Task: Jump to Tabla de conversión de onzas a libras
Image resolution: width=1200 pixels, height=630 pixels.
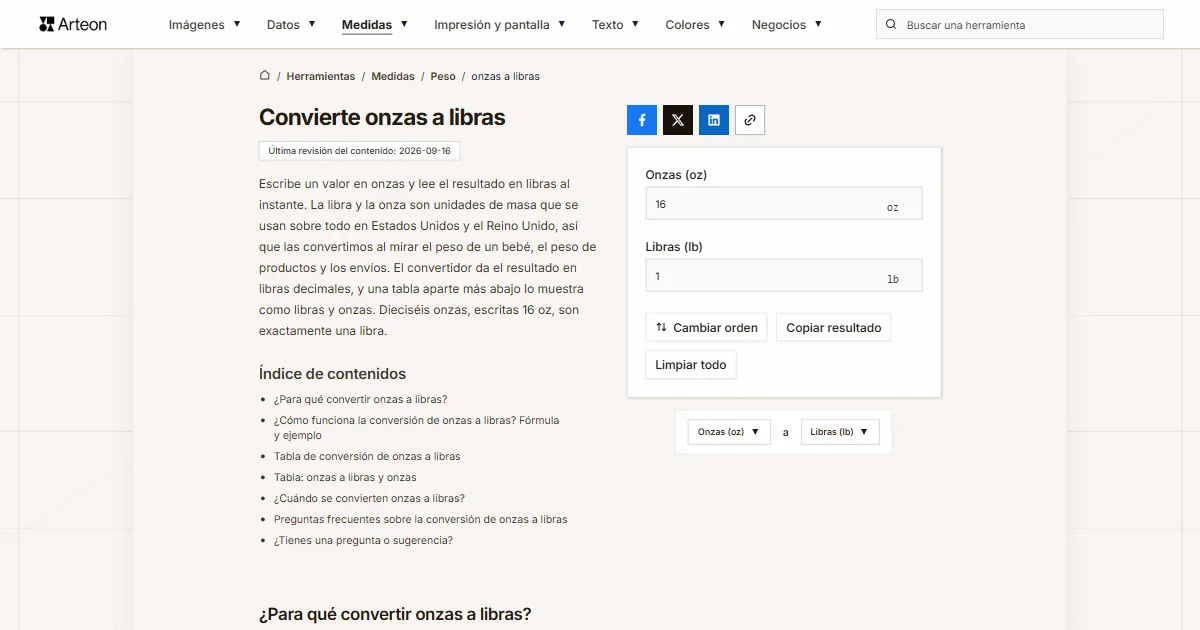Action: [x=367, y=456]
